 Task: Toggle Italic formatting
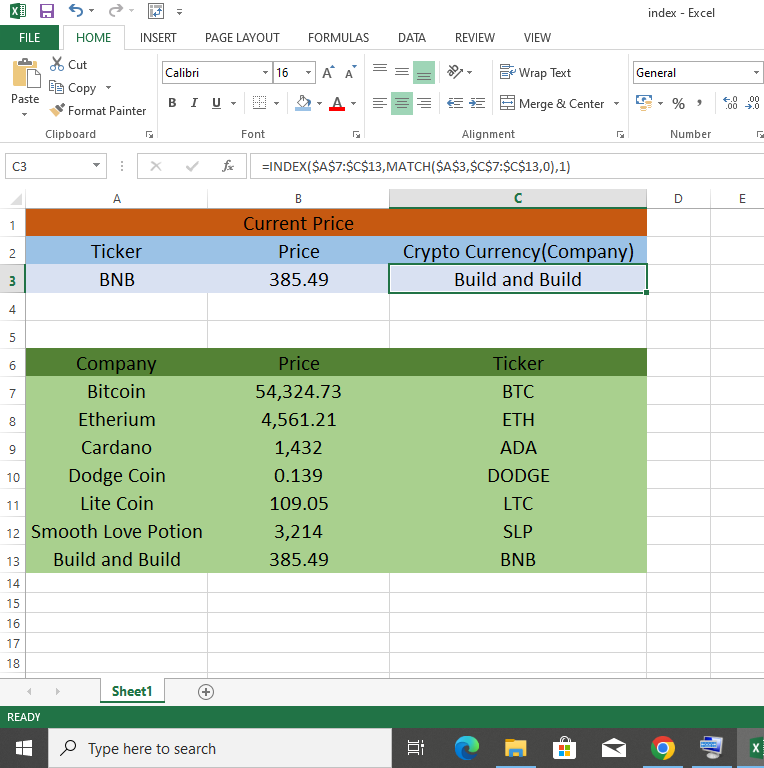click(x=194, y=103)
